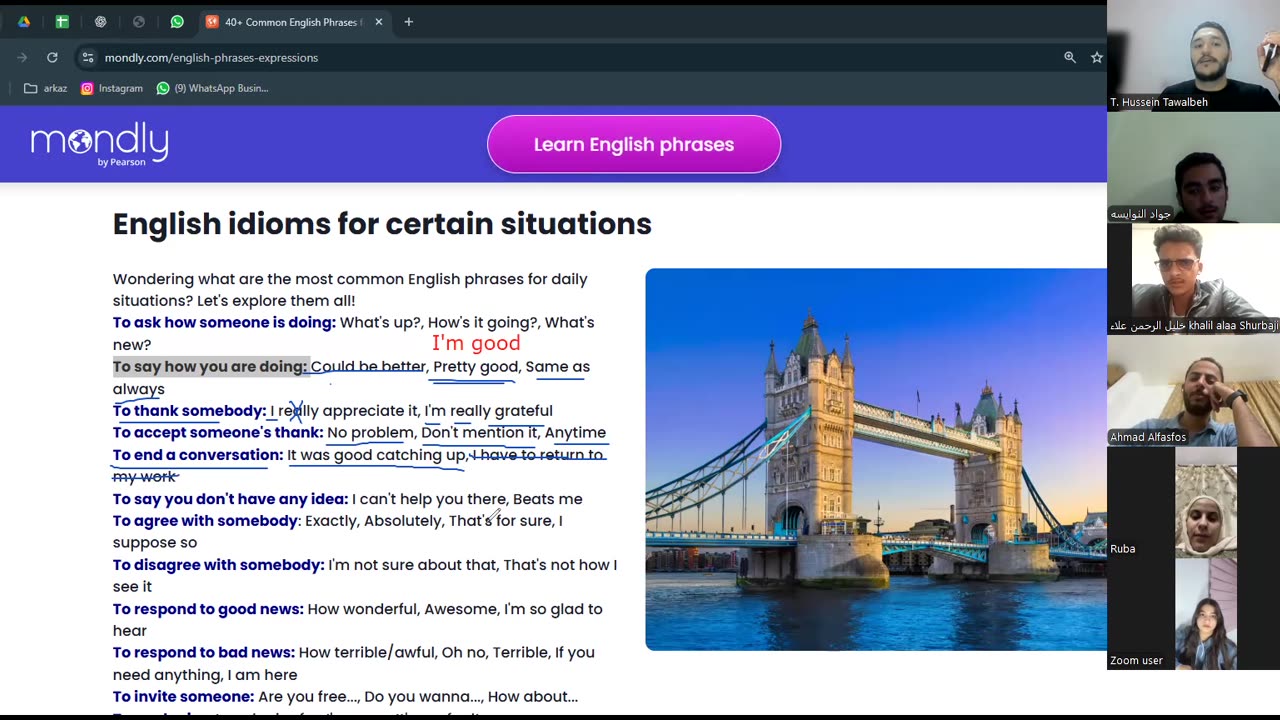Go forward in browser history
Image resolution: width=1280 pixels, height=720 pixels.
22,58
